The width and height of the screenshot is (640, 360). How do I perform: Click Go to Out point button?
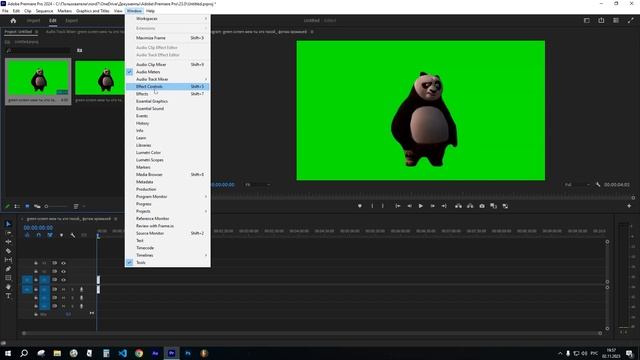tap(444, 206)
